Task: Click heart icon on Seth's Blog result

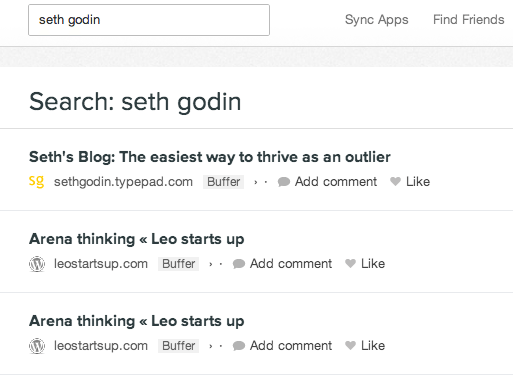Action: point(395,182)
